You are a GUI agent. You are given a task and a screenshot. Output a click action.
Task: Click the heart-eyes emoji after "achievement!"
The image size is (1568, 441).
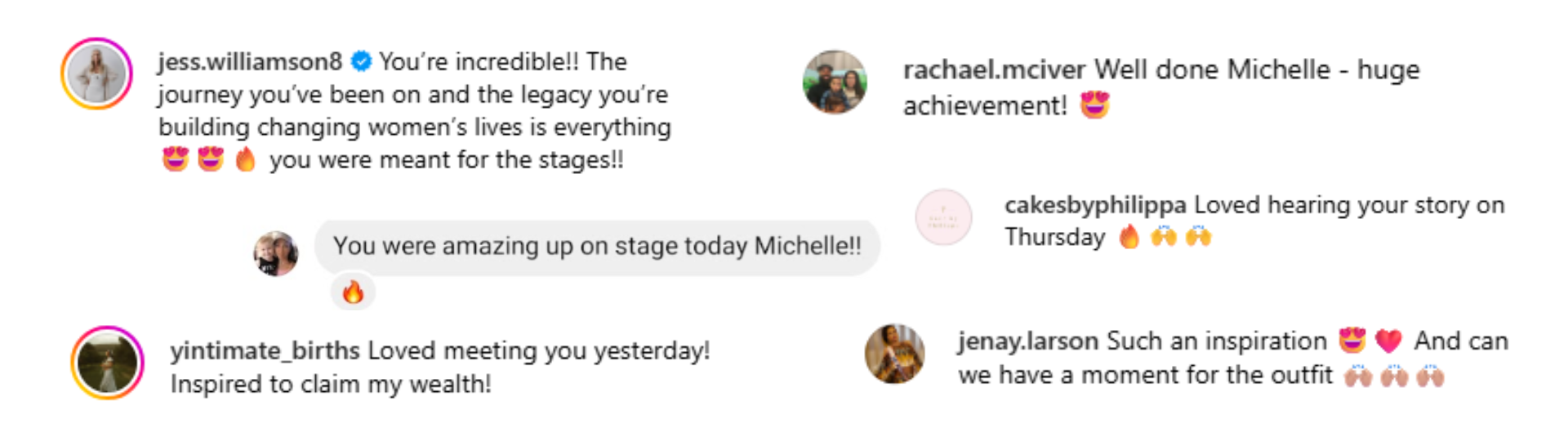pyautogui.click(x=1094, y=105)
